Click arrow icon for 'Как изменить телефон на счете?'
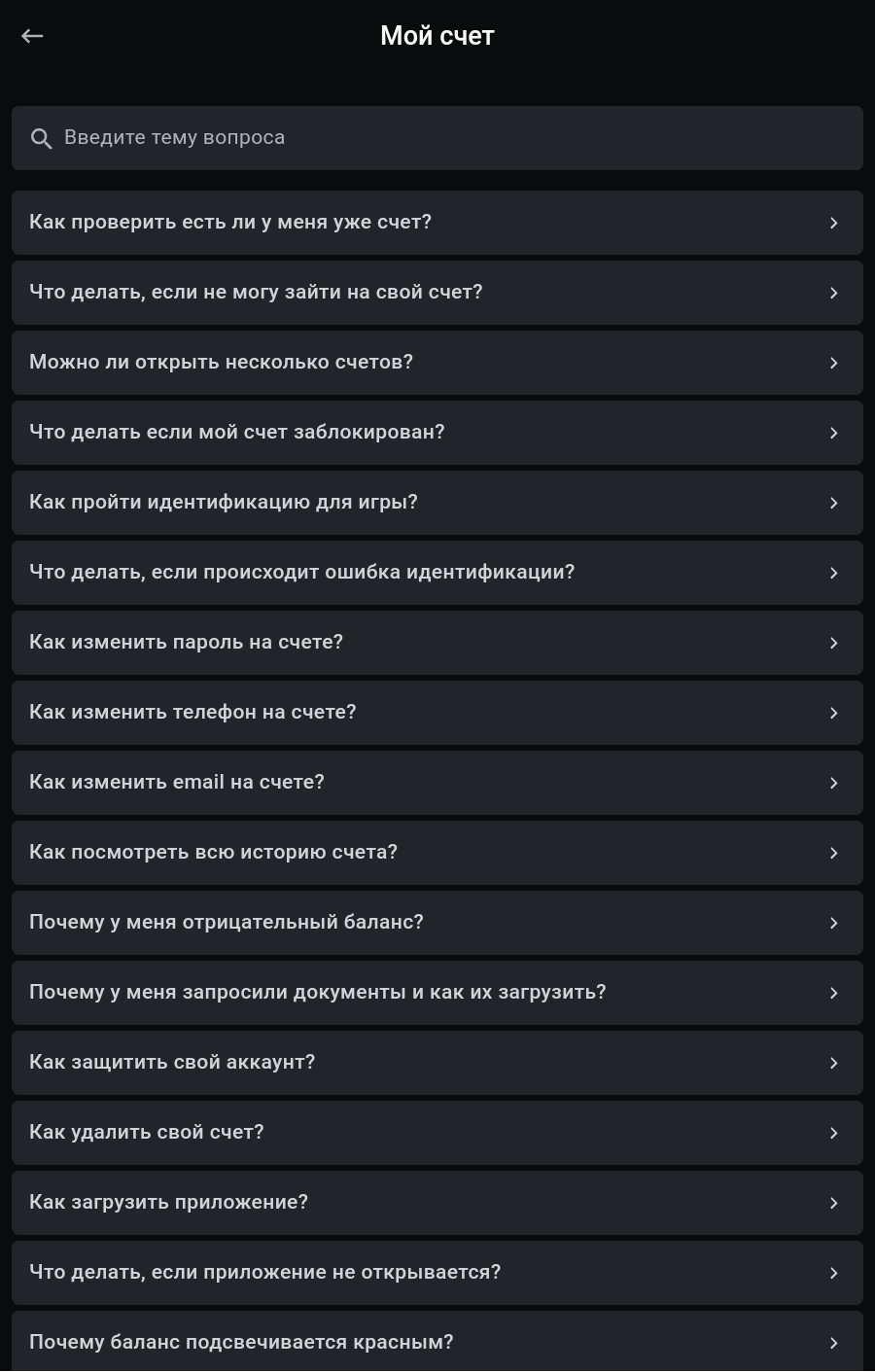Viewport: 875px width, 1372px height. [833, 713]
